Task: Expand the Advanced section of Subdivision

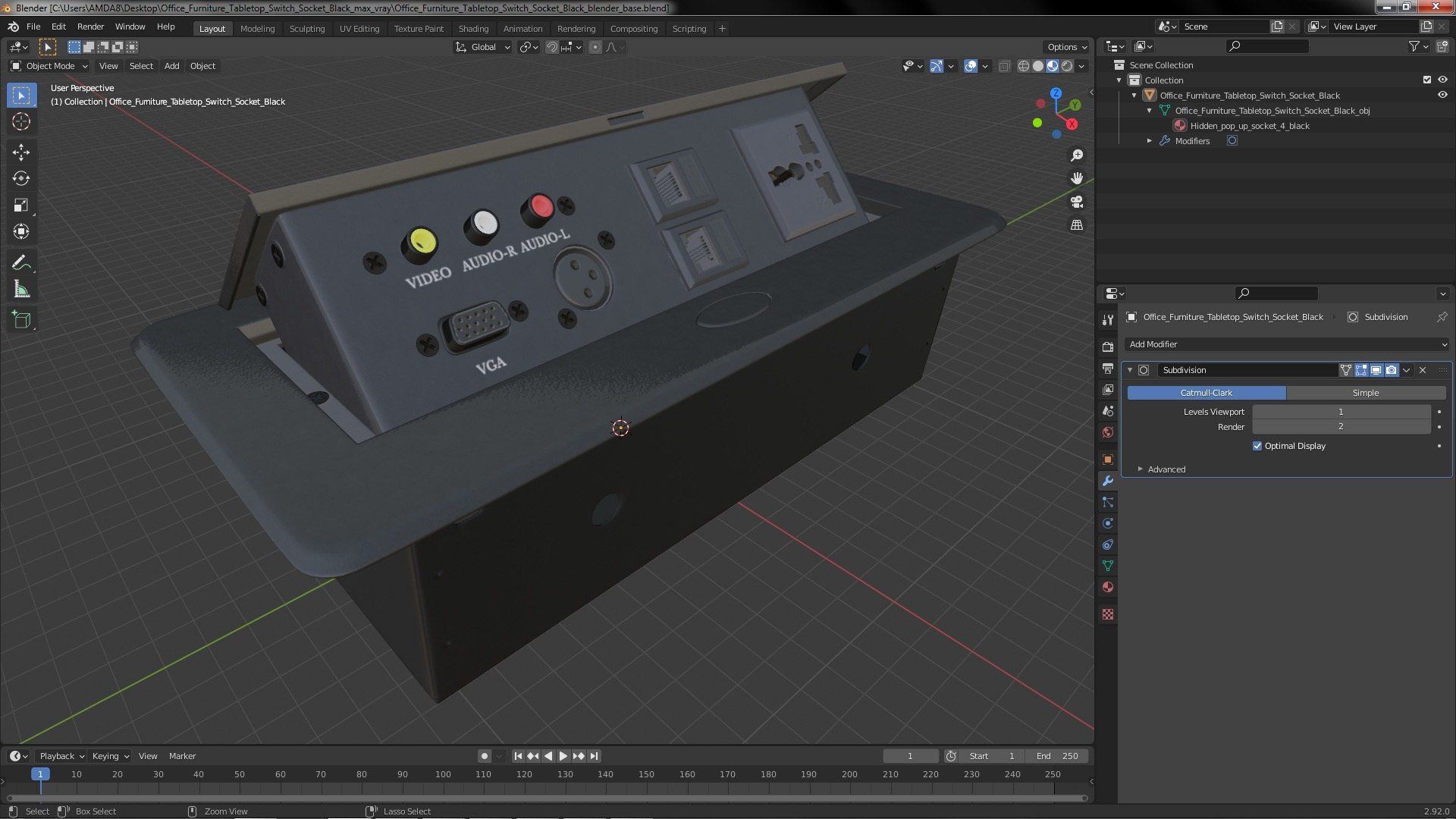Action: click(x=1166, y=469)
